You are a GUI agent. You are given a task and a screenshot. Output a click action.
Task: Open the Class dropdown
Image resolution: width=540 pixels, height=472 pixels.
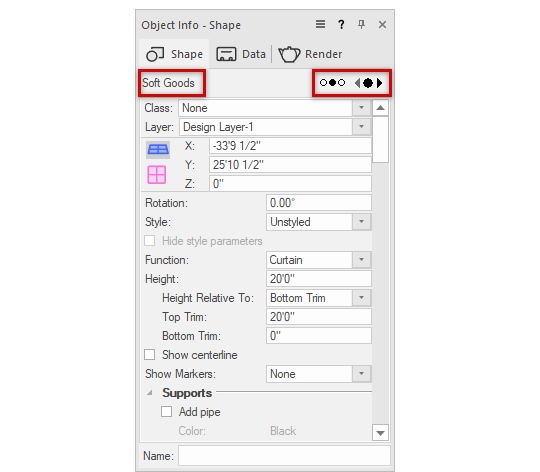click(x=274, y=108)
